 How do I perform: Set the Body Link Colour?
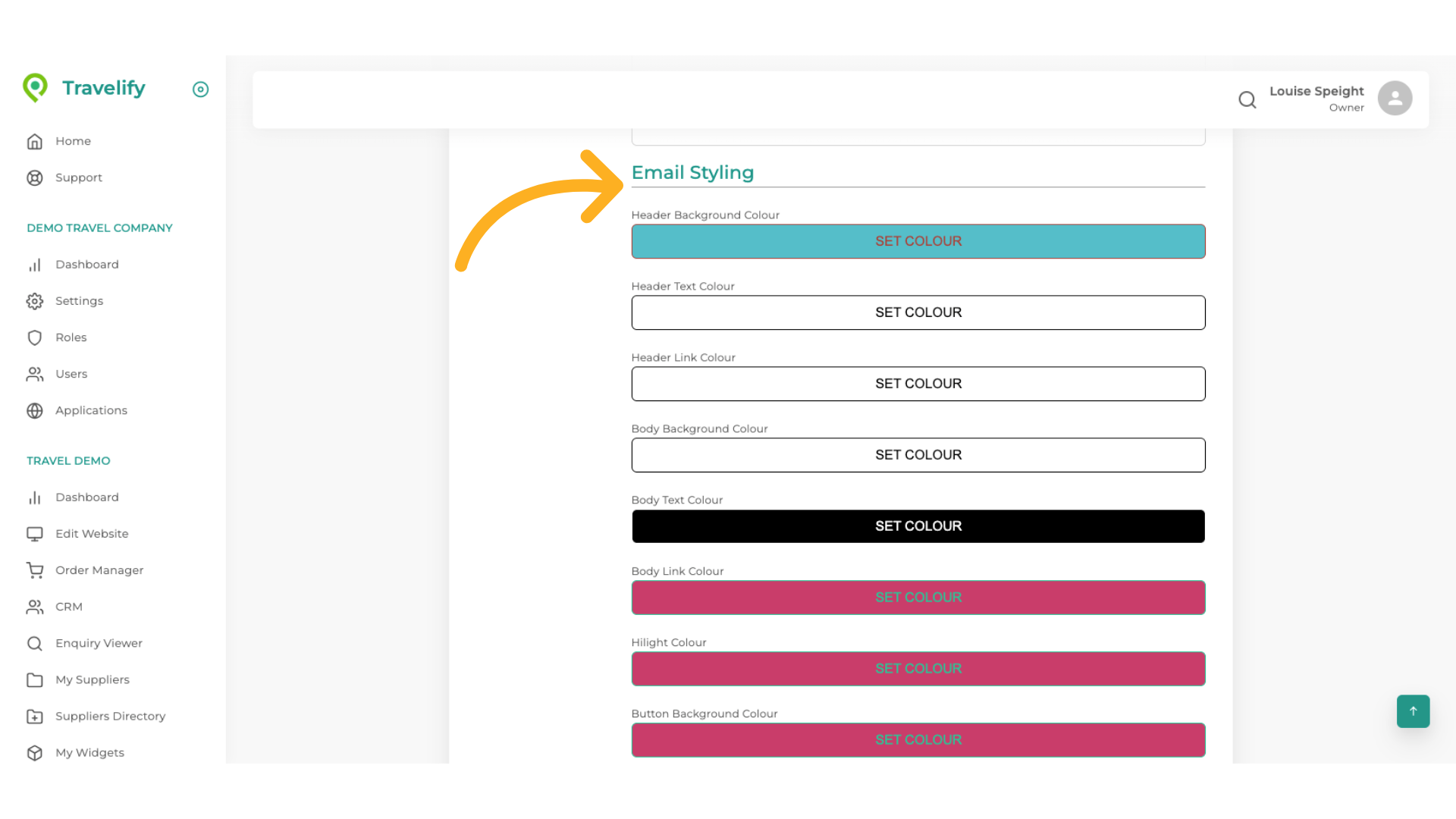tap(918, 598)
